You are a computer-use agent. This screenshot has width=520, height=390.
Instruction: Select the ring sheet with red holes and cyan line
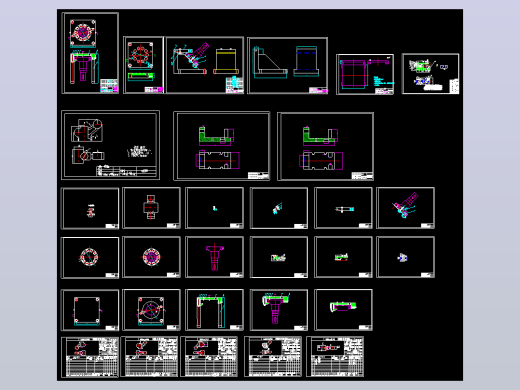click(x=90, y=257)
